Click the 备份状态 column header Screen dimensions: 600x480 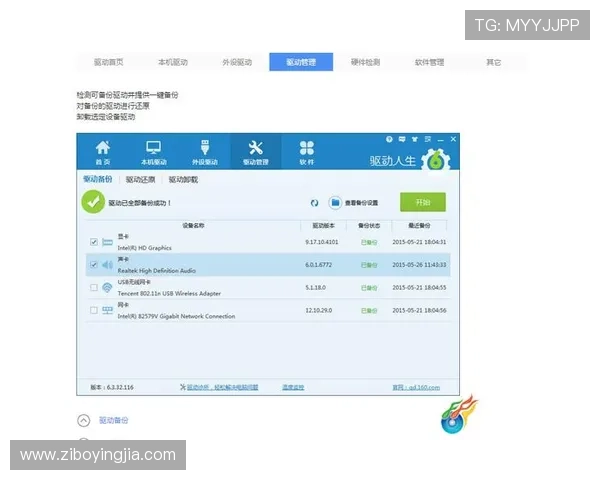pos(369,225)
